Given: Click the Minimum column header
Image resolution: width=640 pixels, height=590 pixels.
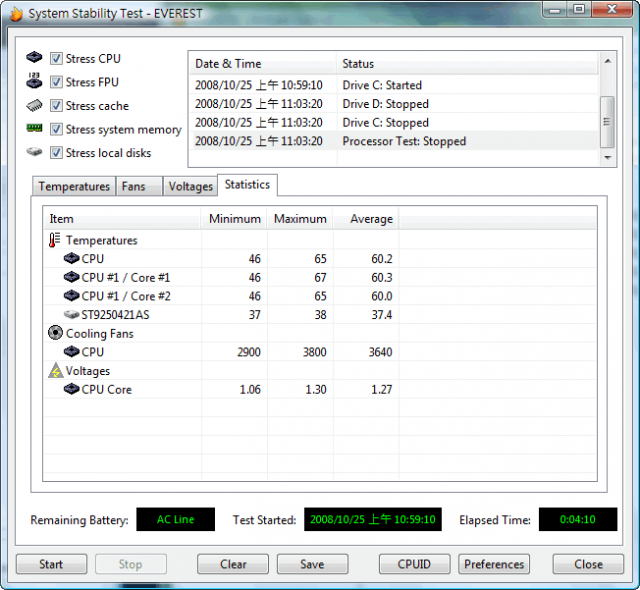Looking at the screenshot, I should [x=234, y=219].
